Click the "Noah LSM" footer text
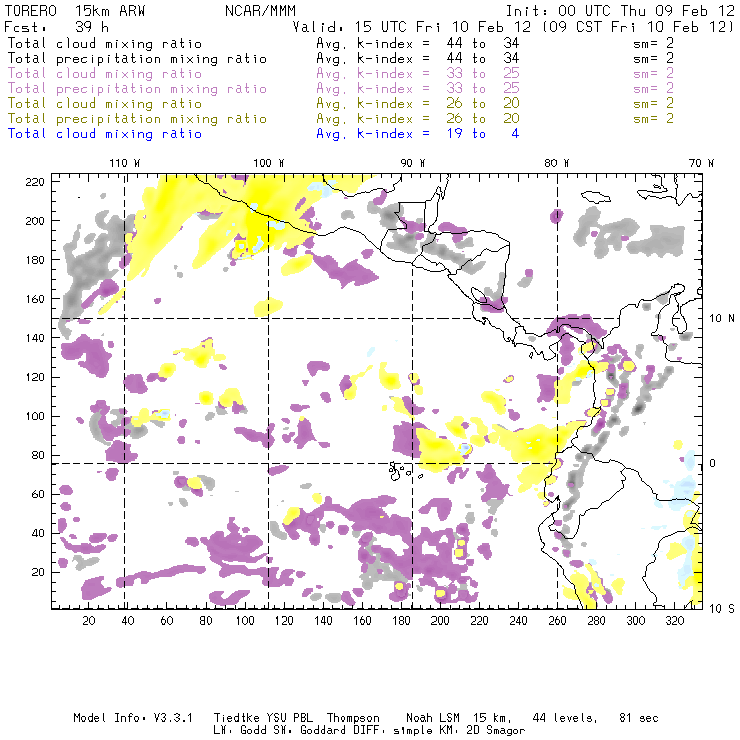The width and height of the screenshot is (740, 740). (433, 718)
